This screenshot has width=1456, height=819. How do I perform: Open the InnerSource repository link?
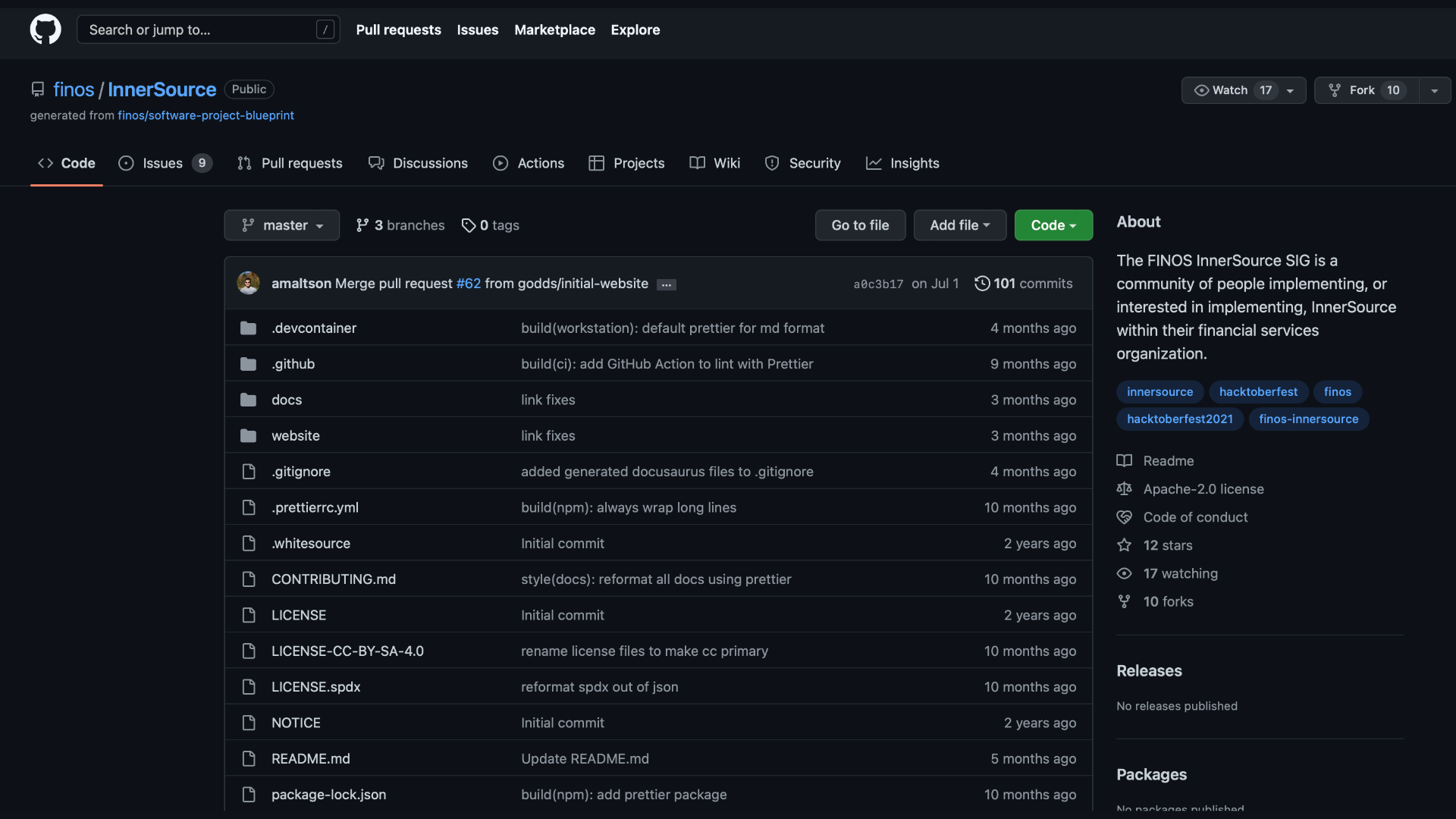point(162,89)
